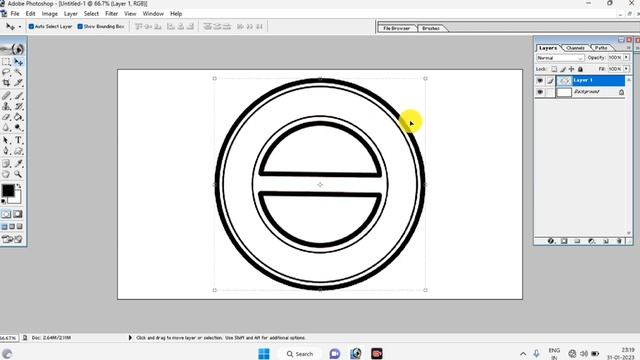Open the File menu
Image resolution: width=640 pixels, height=360 pixels.
[15, 13]
